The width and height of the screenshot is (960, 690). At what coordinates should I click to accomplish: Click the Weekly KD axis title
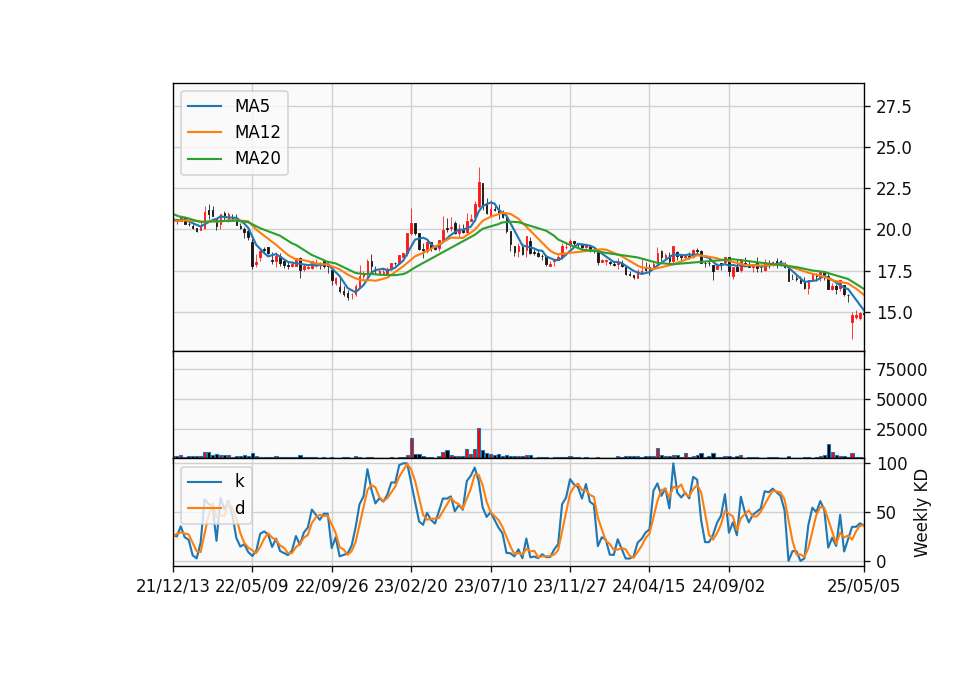pos(921,513)
